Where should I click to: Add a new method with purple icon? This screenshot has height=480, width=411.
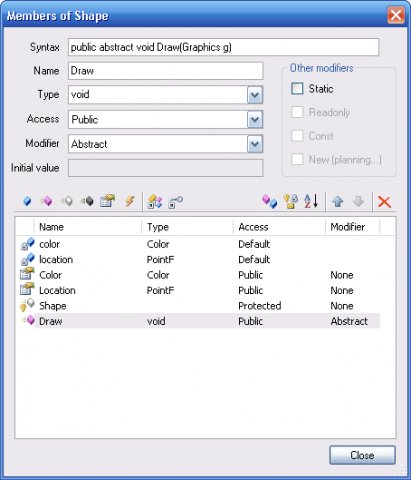(x=47, y=201)
